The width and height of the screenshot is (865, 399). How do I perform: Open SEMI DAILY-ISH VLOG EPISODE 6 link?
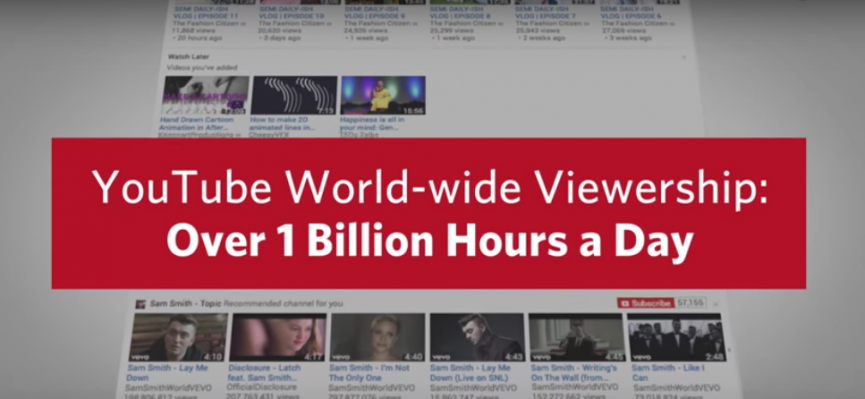click(632, 13)
